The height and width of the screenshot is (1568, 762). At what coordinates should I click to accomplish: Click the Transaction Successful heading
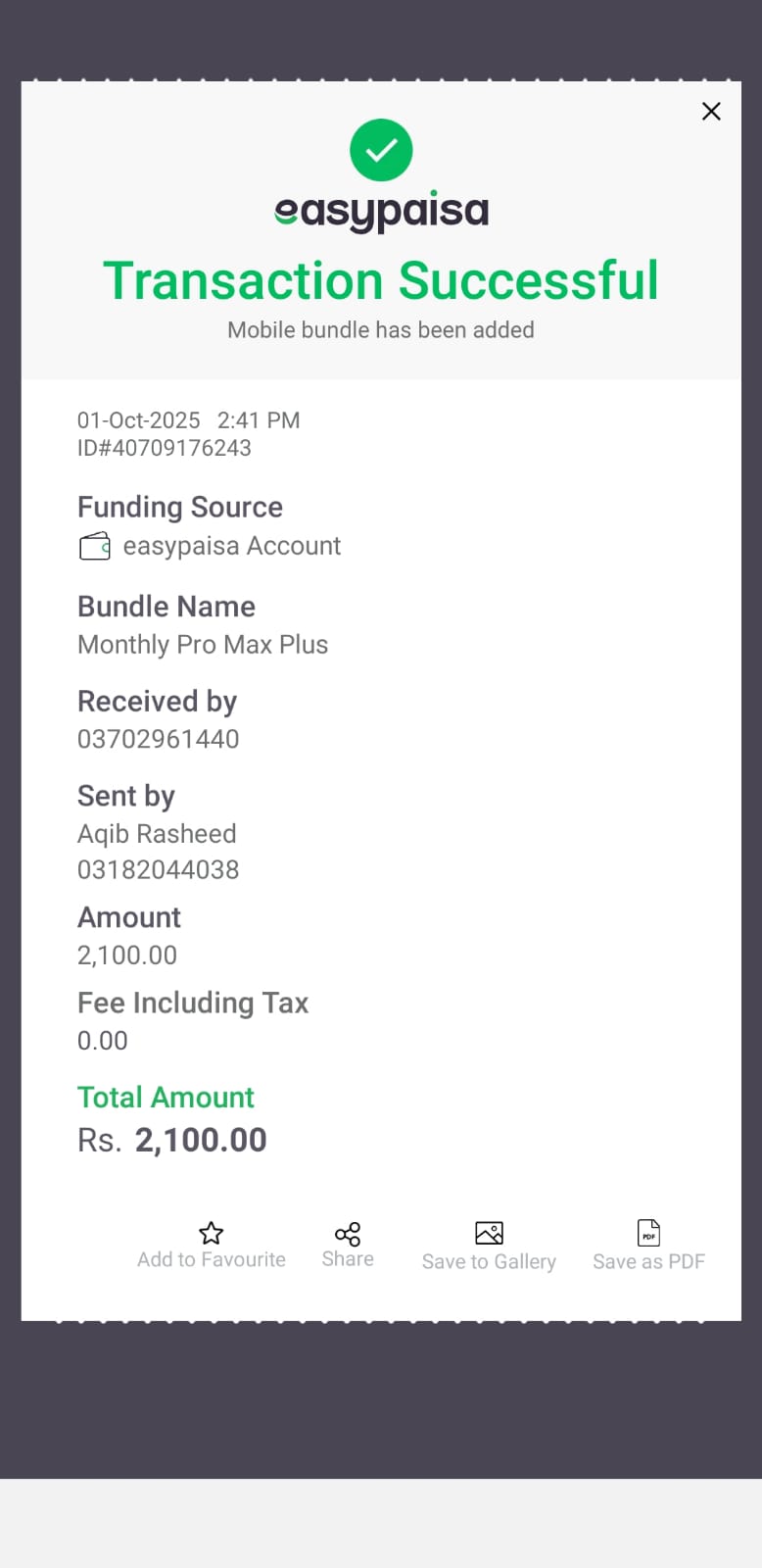(381, 281)
